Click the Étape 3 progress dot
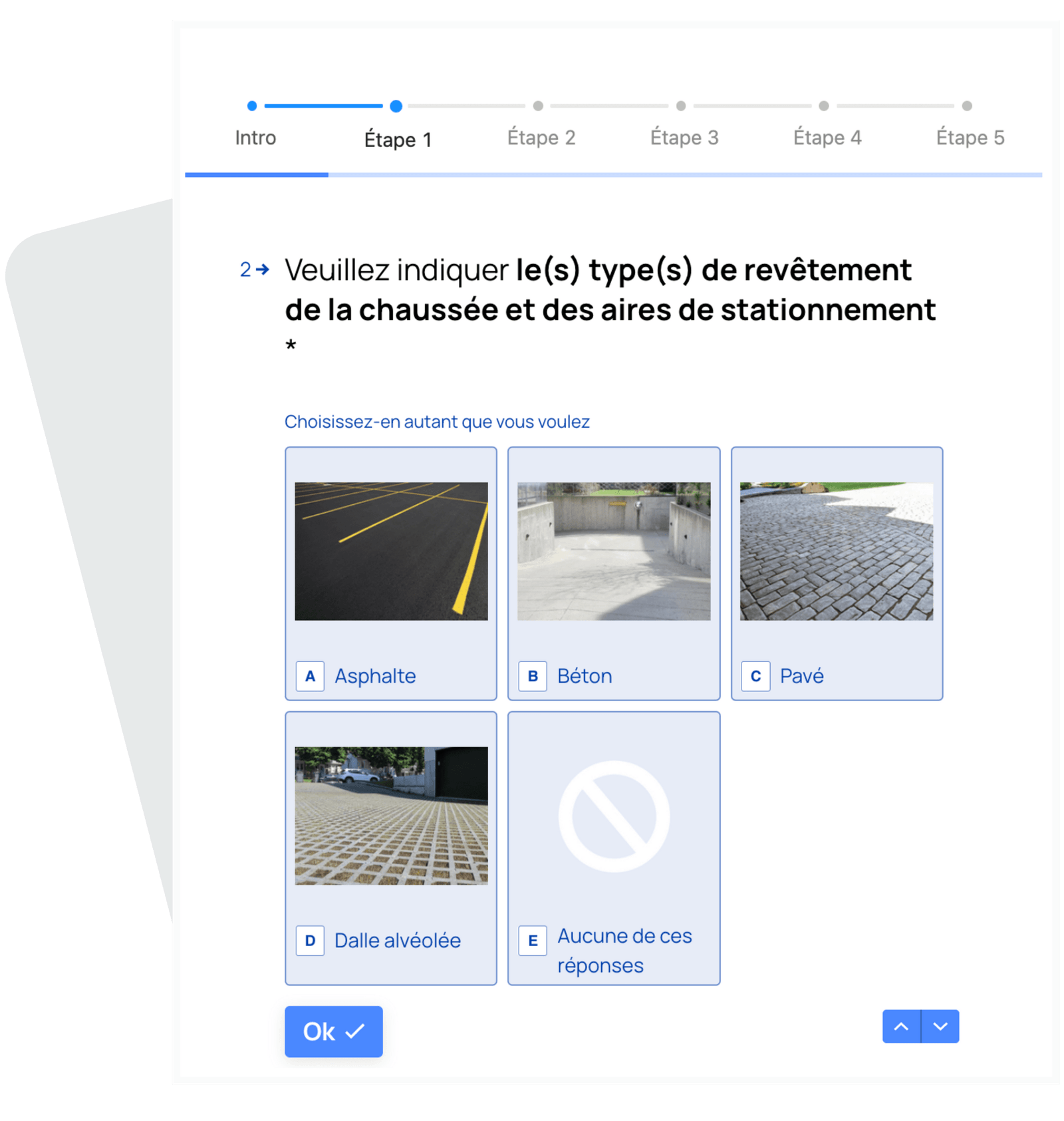Screen dimensions: 1064x1121 point(680,105)
